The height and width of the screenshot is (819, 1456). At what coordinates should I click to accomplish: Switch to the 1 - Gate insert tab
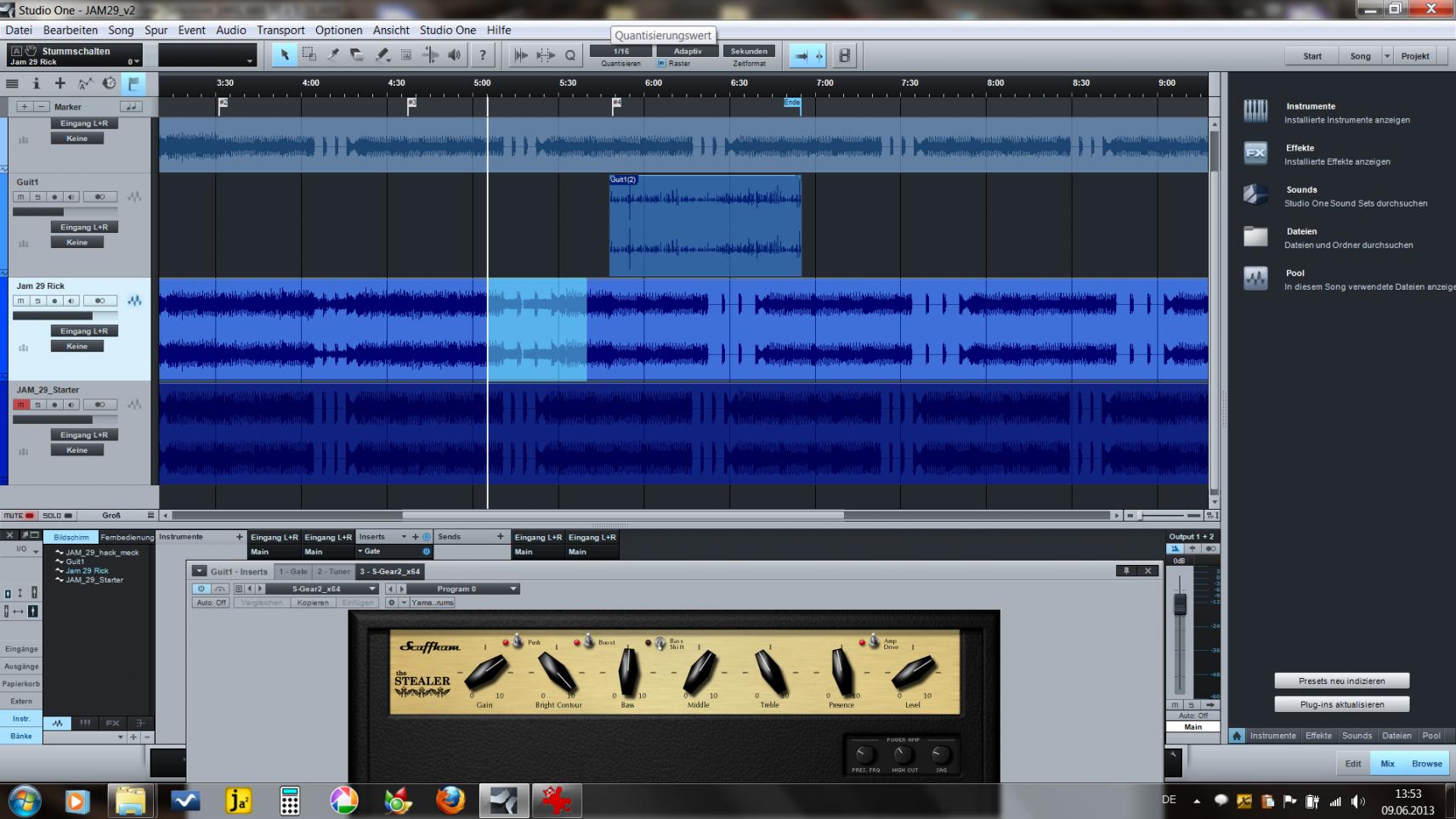(x=293, y=571)
